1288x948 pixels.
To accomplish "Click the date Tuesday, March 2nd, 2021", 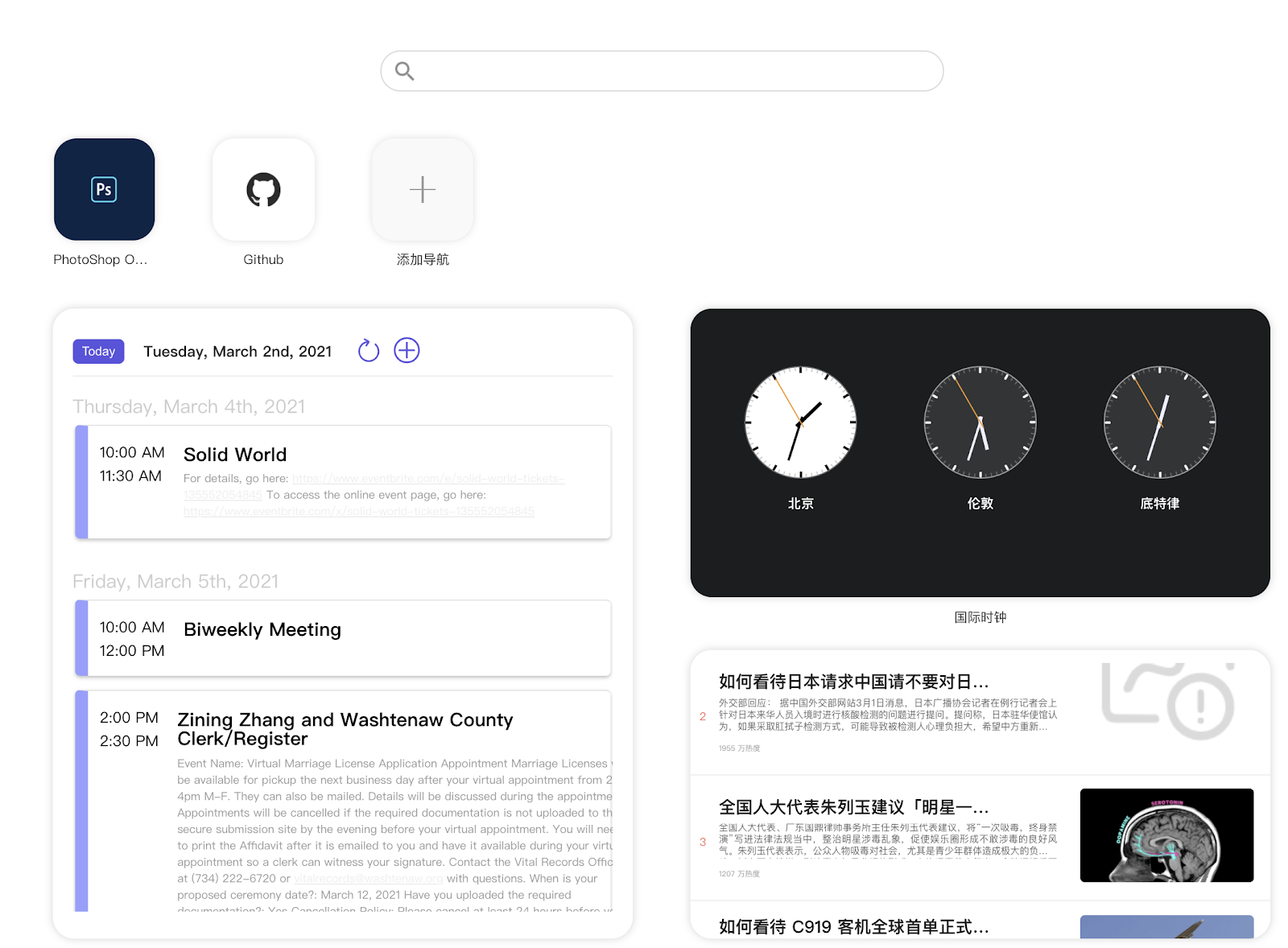I will coord(237,352).
